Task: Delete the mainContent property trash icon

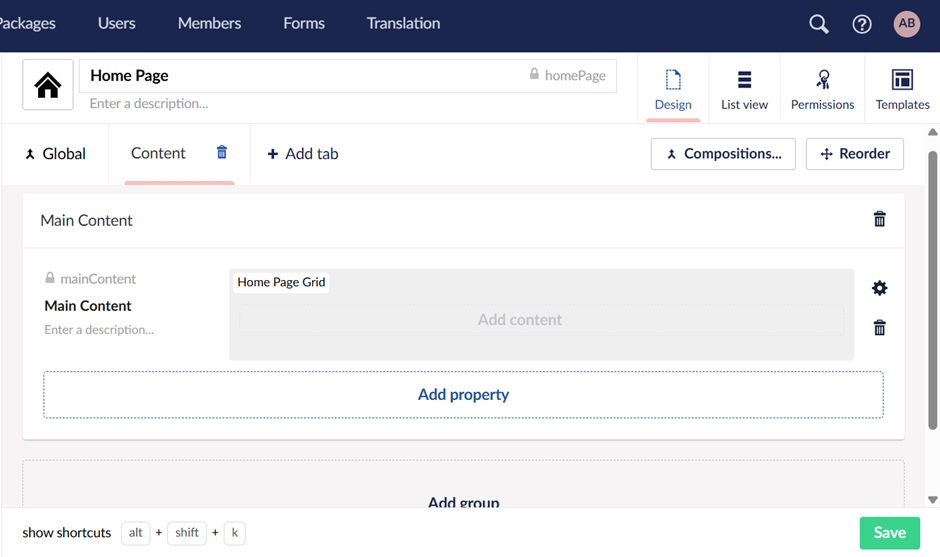Action: tap(879, 328)
